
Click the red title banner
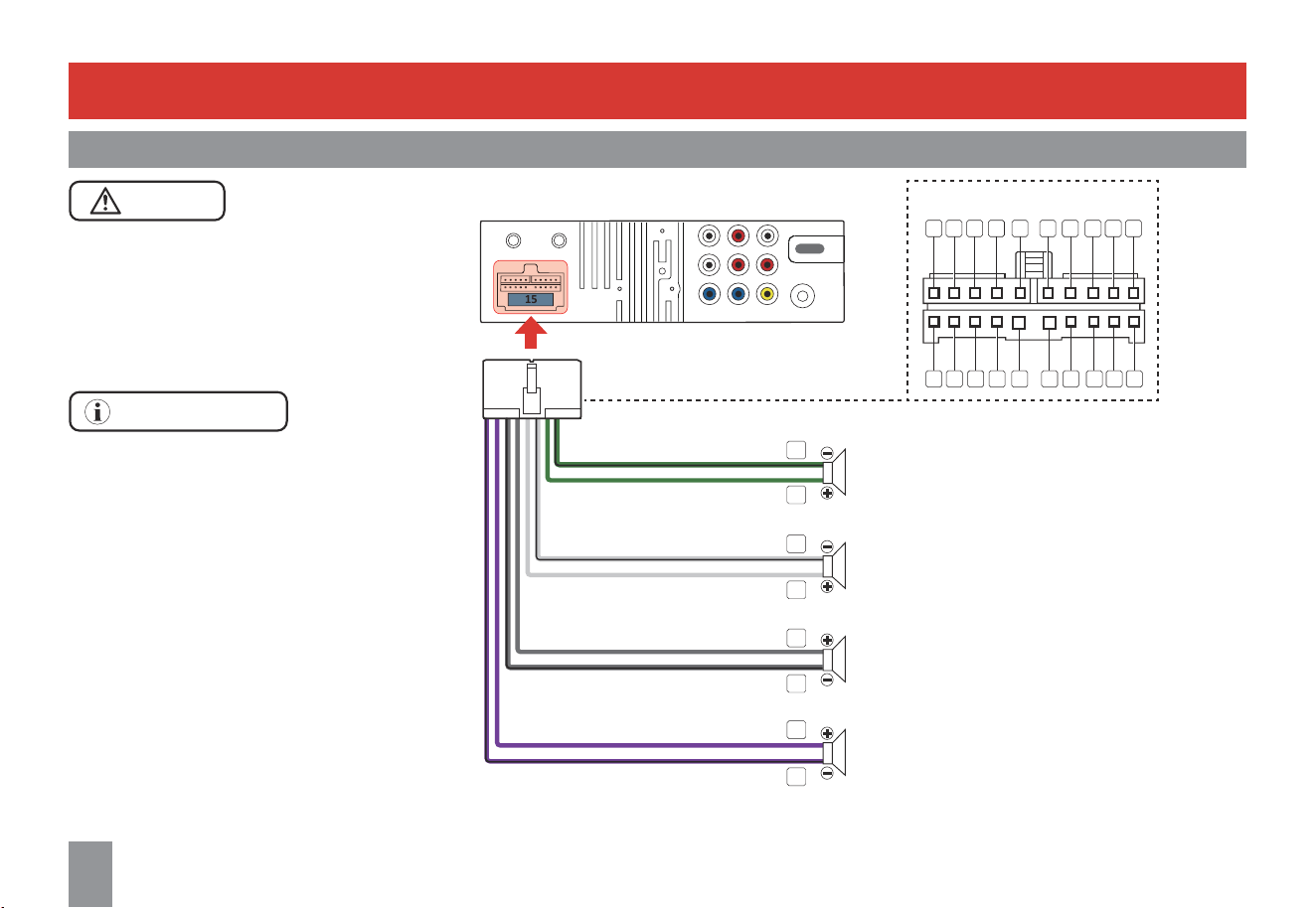tap(657, 90)
